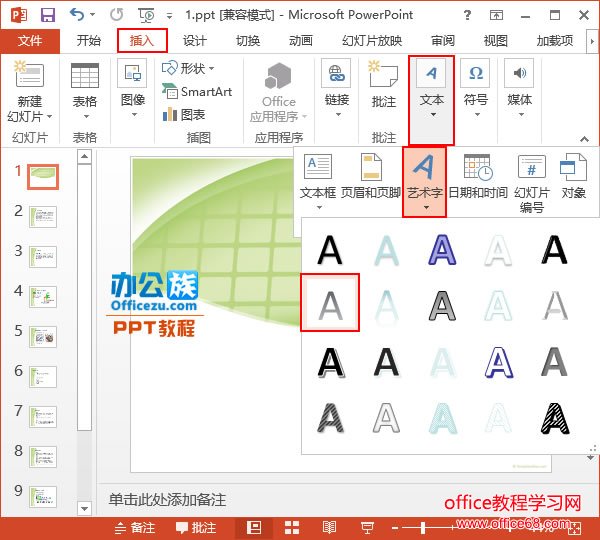The width and height of the screenshot is (600, 540).
Task: Select gray fill WordArt in second row
Action: tap(330, 303)
